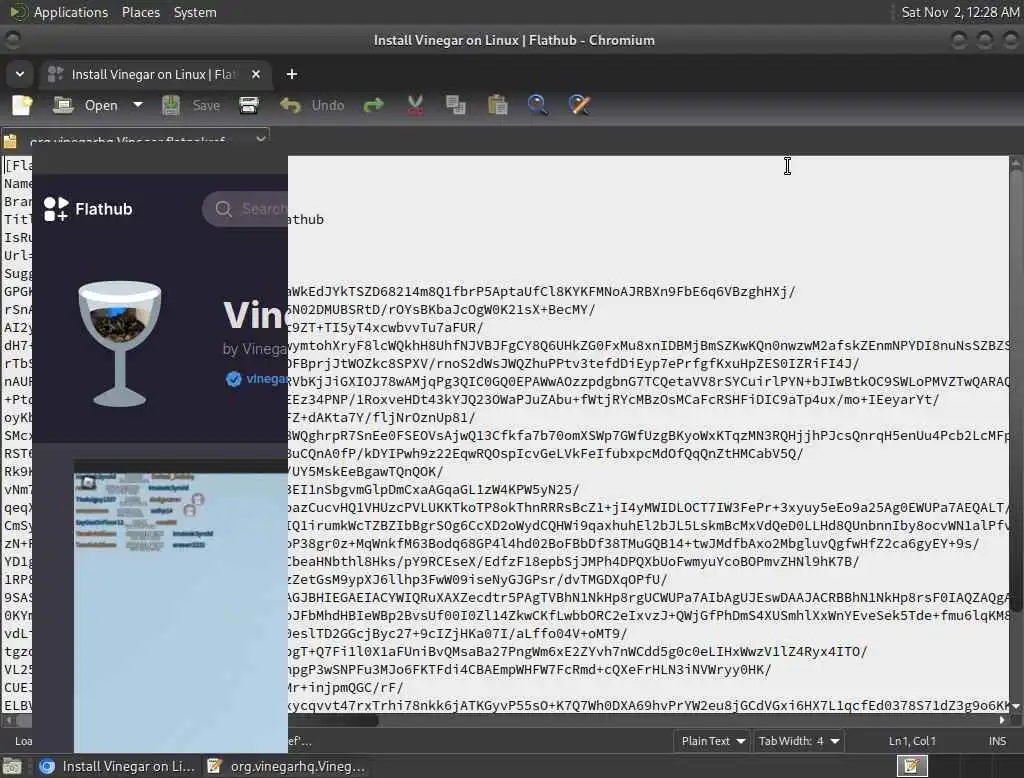Select the Install Vinegar on Linux browser tab
The width and height of the screenshot is (1024, 778).
pyautogui.click(x=152, y=74)
